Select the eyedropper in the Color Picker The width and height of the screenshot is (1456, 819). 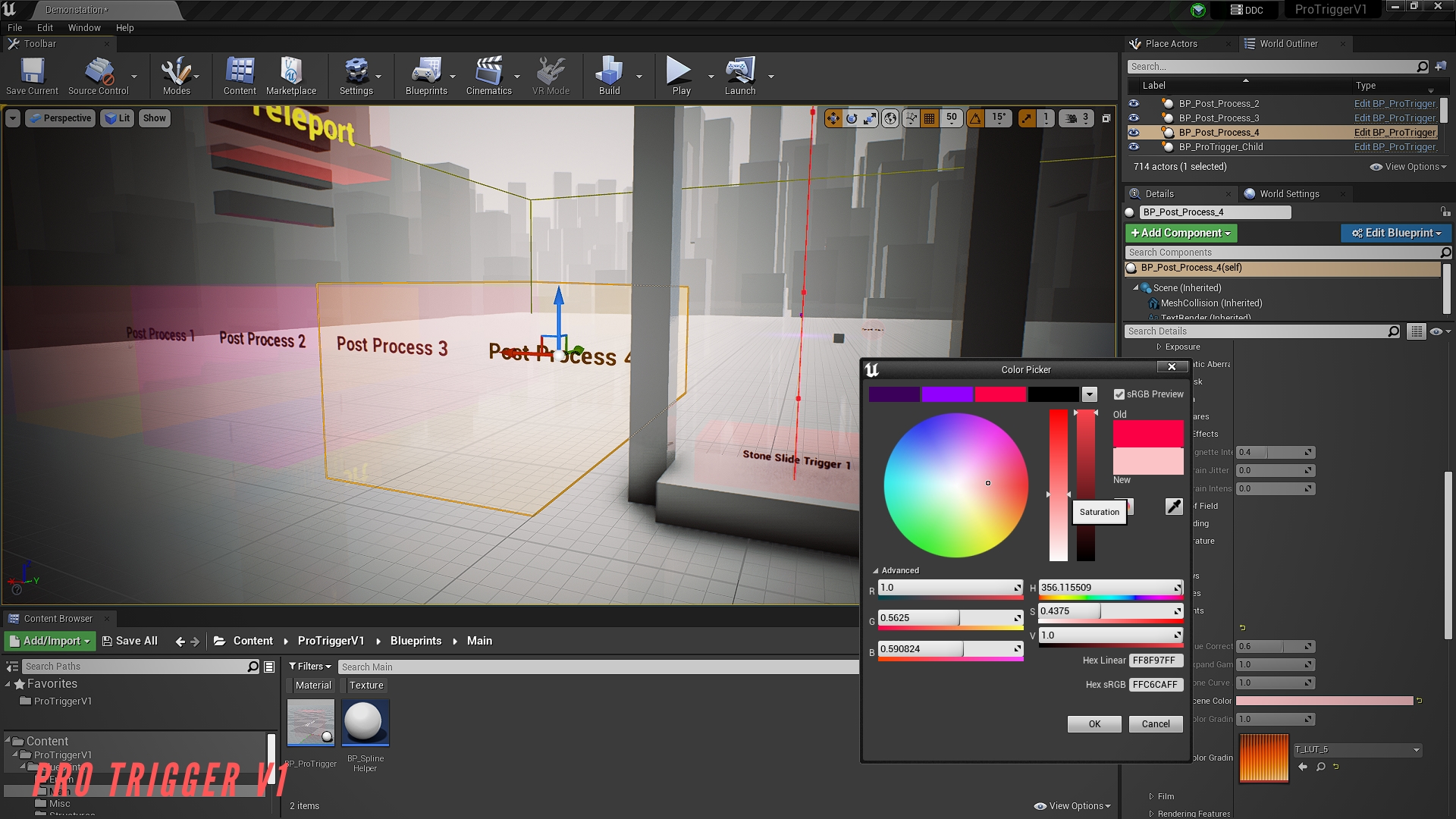pos(1173,506)
